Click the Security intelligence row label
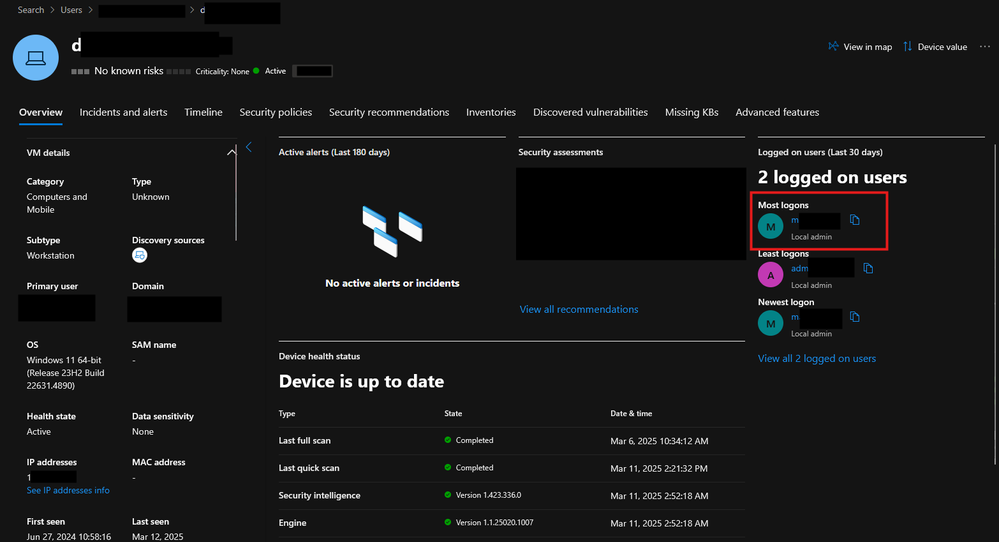Screen dimensions: 999x542 [319, 496]
